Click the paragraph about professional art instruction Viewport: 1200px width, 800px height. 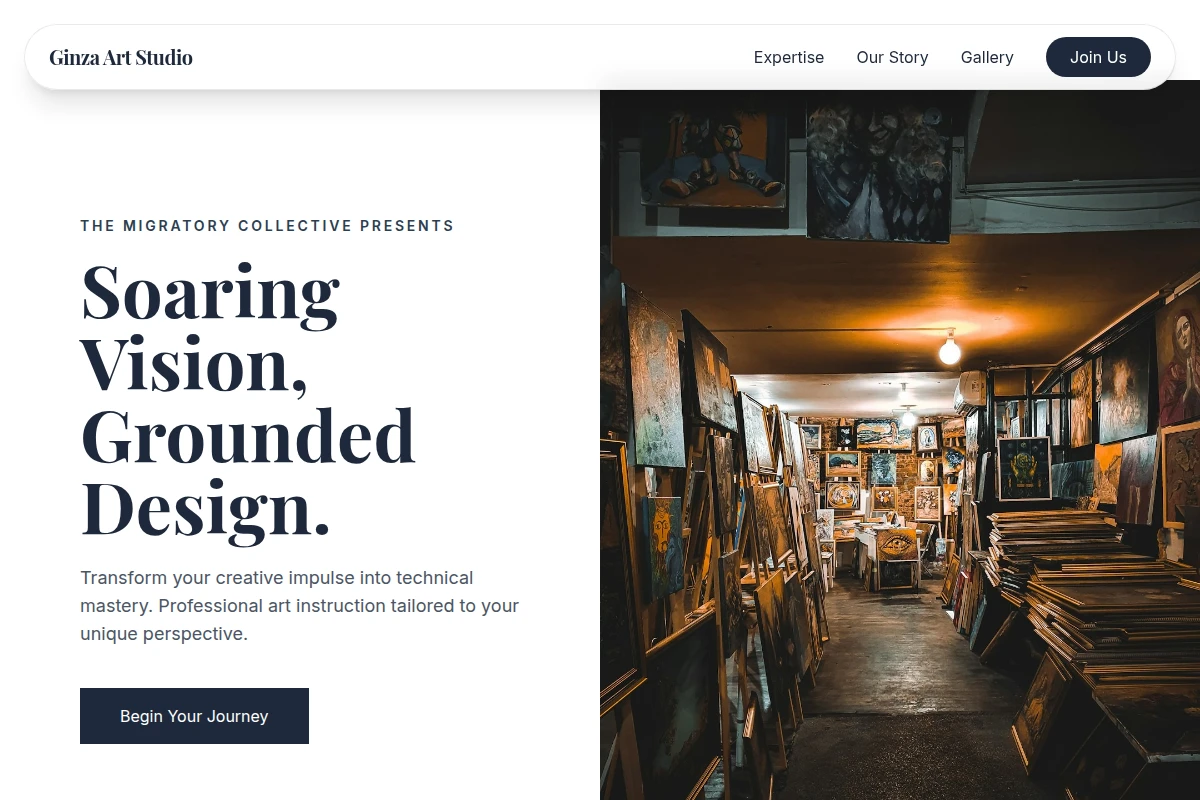click(x=300, y=605)
